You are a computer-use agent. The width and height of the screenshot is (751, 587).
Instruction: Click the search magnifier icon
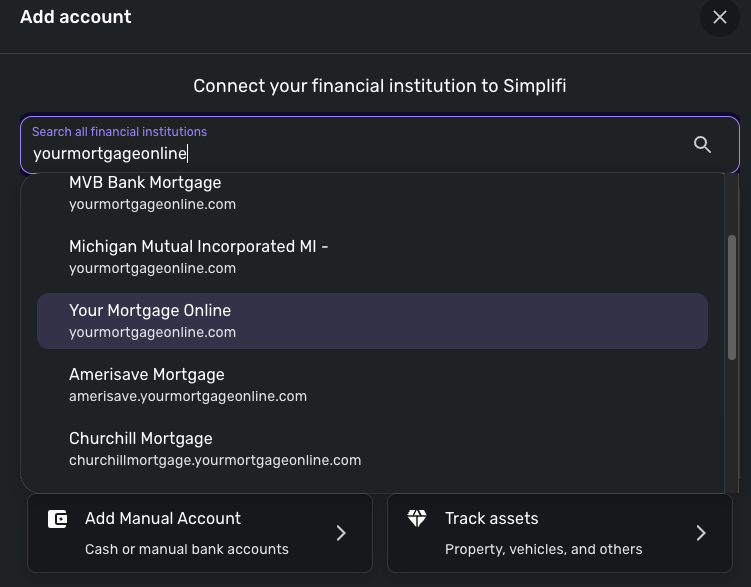point(702,145)
